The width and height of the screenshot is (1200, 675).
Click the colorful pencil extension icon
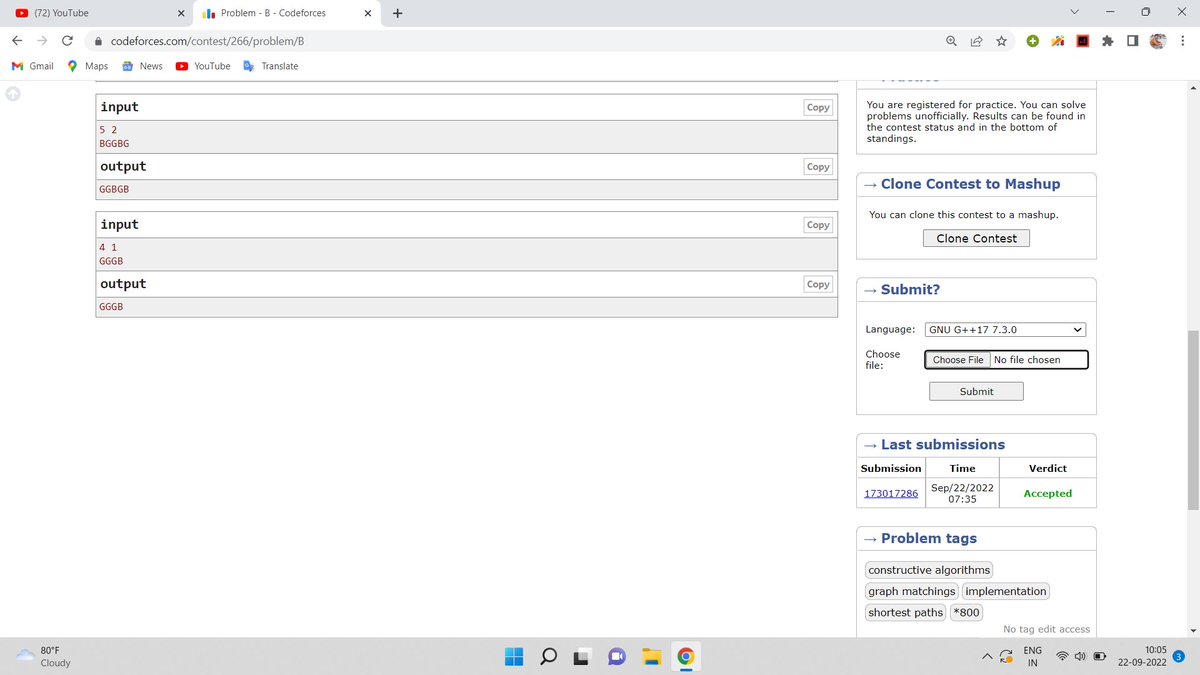(x=1057, y=41)
